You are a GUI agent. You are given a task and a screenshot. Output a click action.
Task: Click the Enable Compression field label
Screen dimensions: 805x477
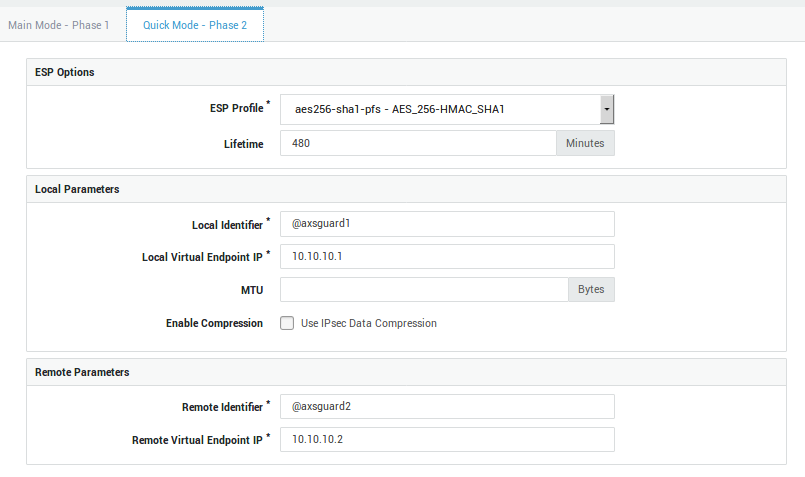click(x=214, y=323)
